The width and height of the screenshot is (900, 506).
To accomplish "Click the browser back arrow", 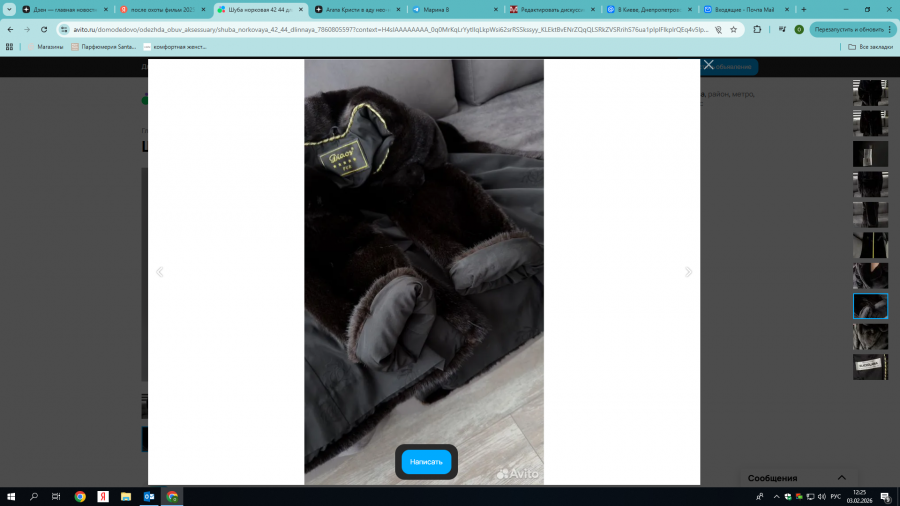I will point(10,29).
